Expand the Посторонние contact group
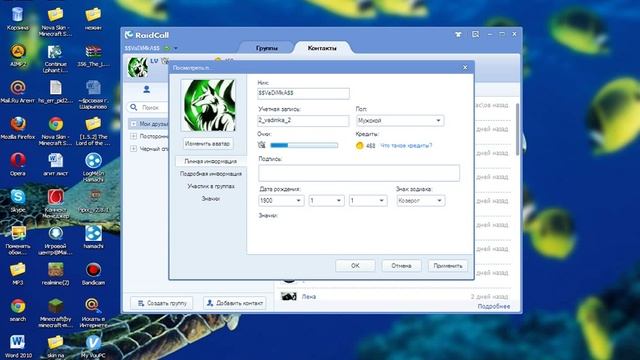 tap(133, 136)
